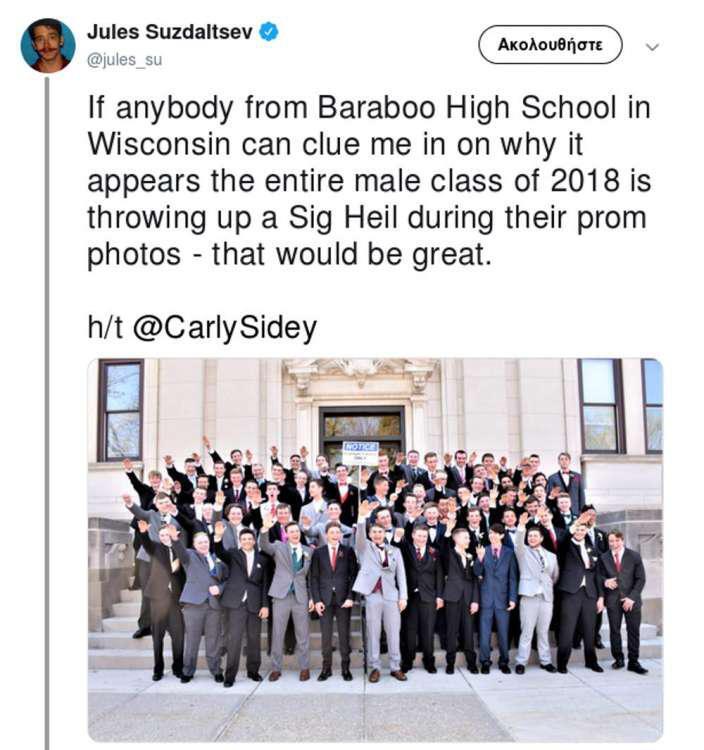704x750 pixels.
Task: Open the attached prom photo
Action: (x=375, y=550)
